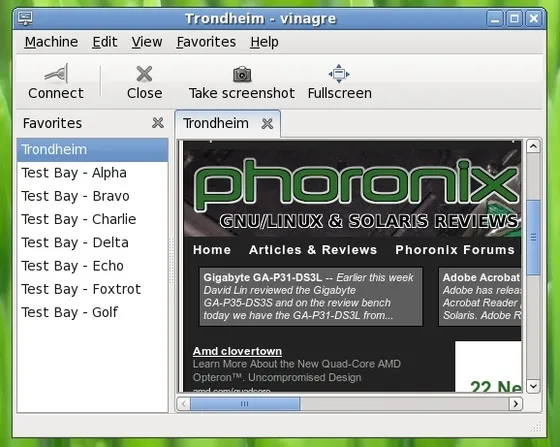Click the Phoronix Forums navigation link

455,250
